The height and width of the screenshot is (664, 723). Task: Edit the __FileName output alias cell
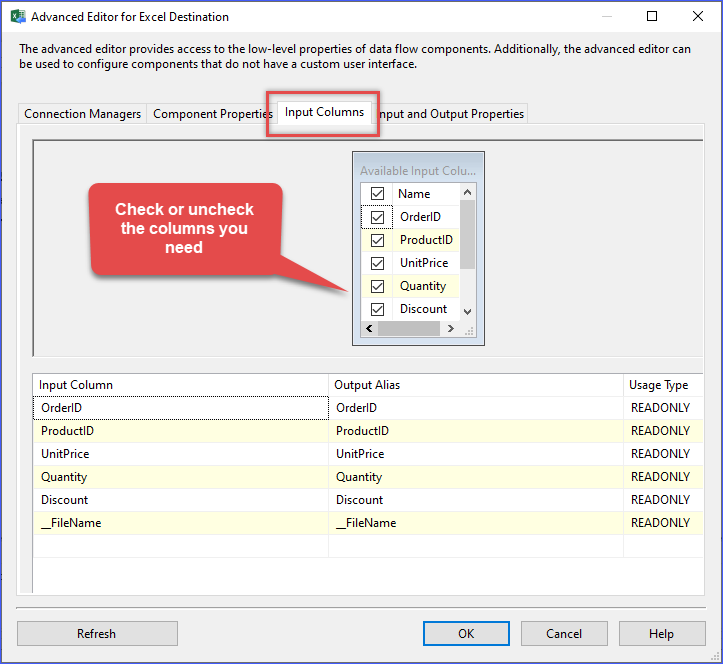476,523
